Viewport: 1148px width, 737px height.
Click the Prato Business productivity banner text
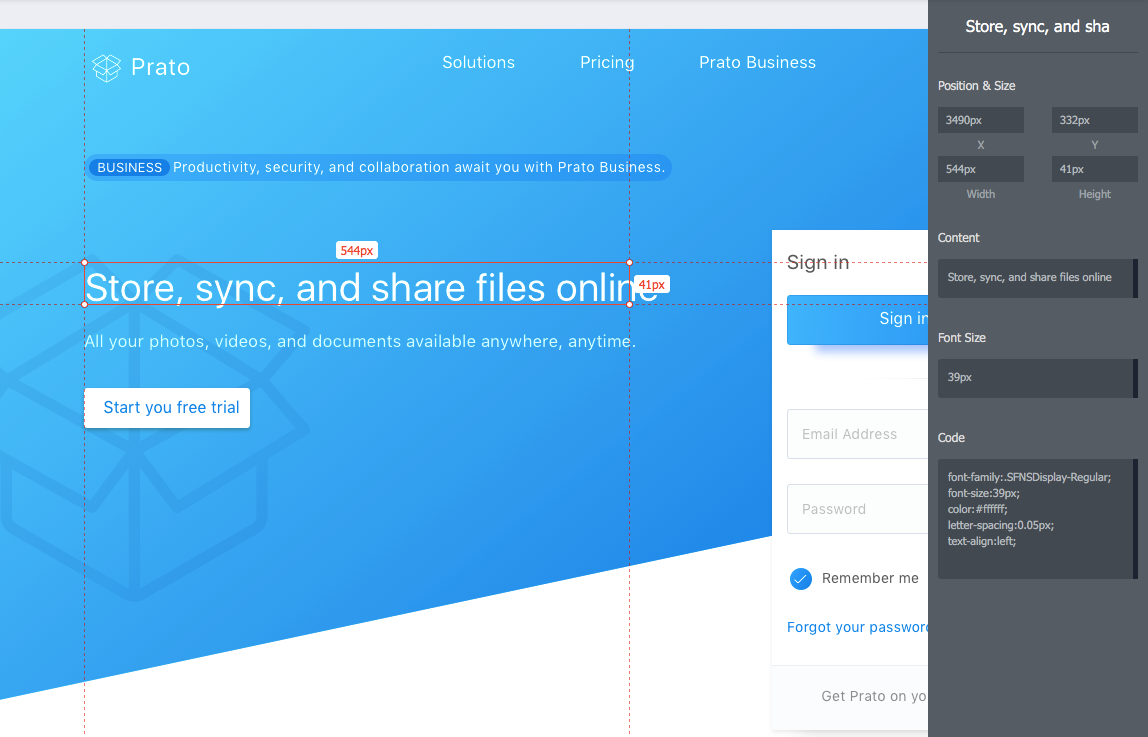[419, 168]
